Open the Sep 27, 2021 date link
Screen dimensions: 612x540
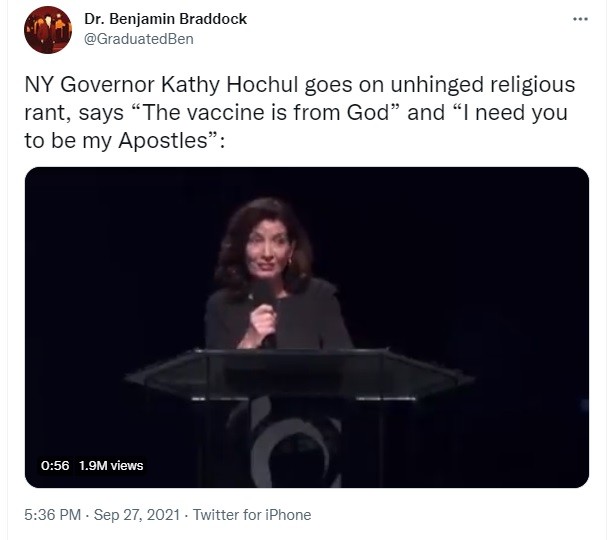click(x=137, y=515)
